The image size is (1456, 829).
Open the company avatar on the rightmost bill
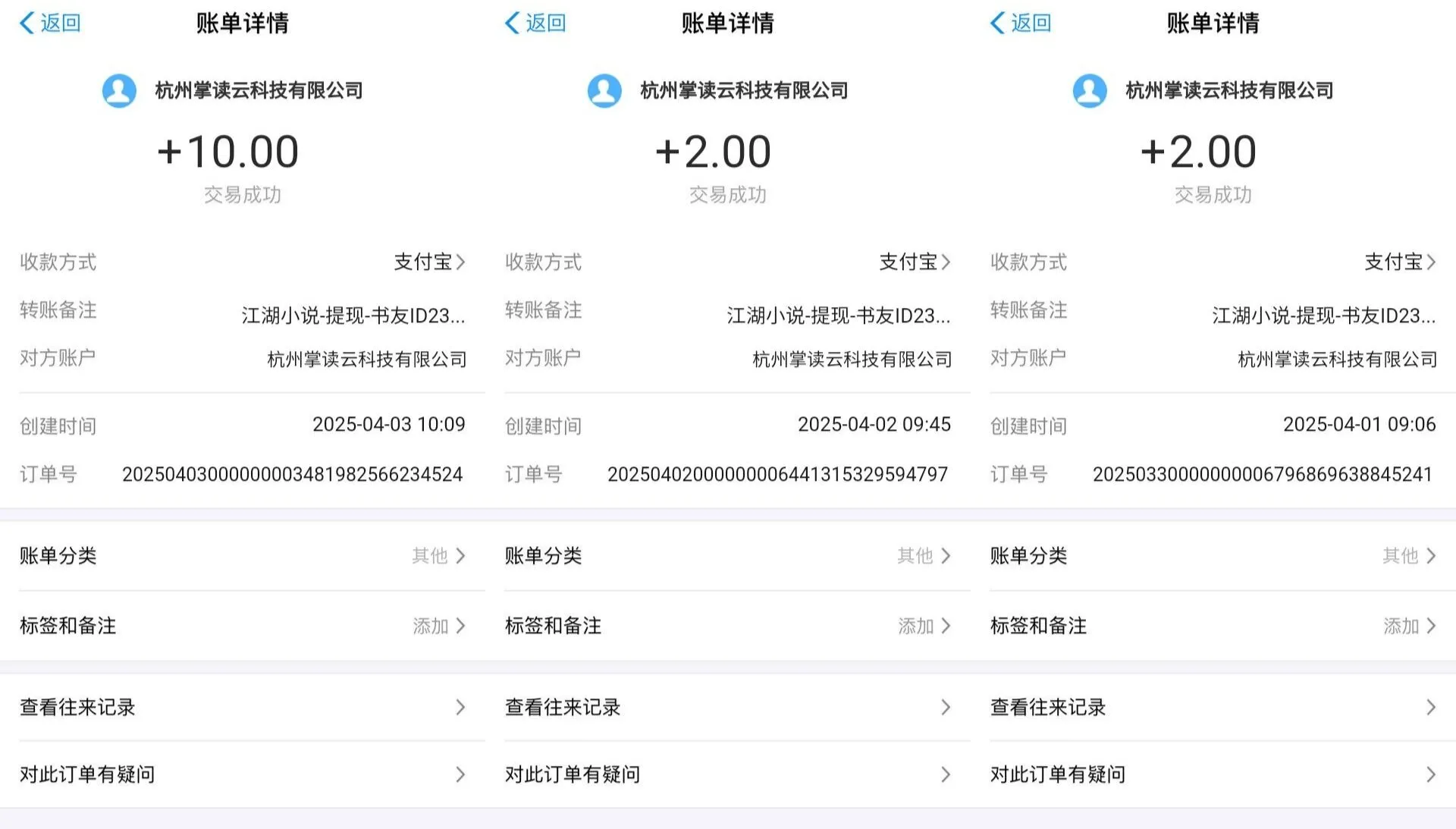coord(1090,89)
